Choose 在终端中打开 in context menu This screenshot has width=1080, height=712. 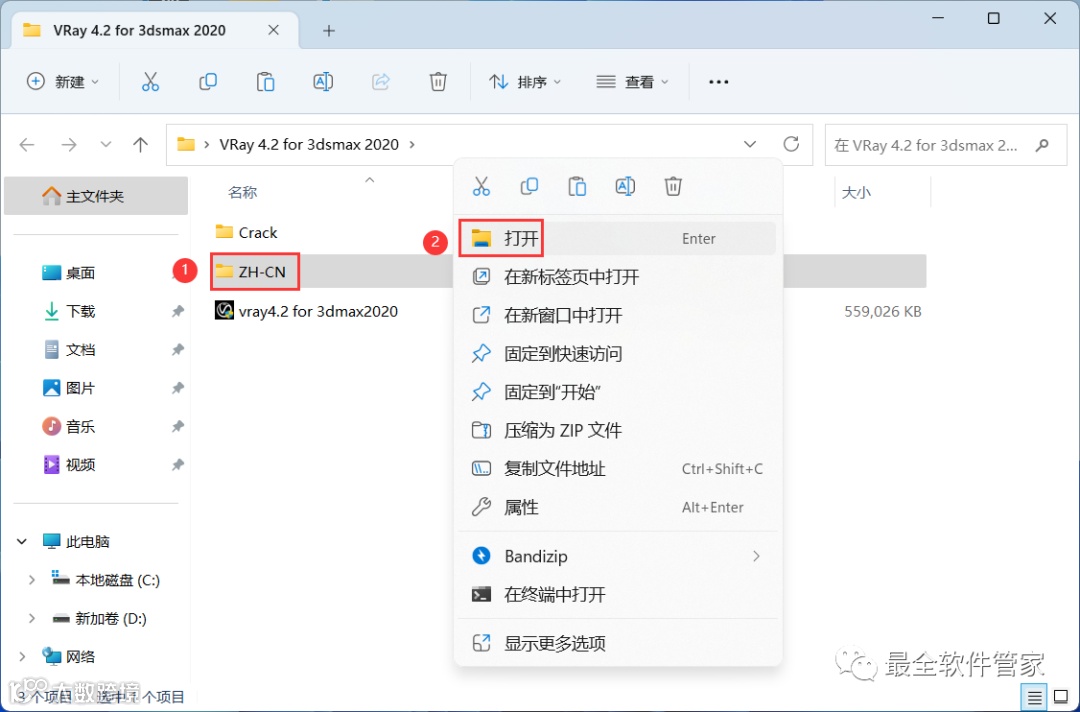618,594
